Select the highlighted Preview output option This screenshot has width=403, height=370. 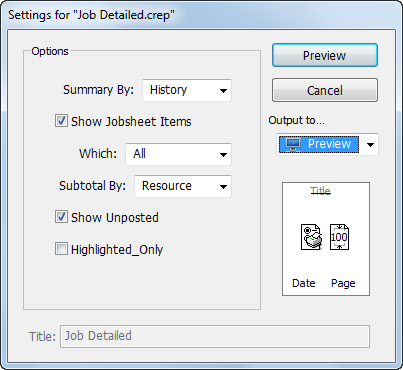point(319,145)
